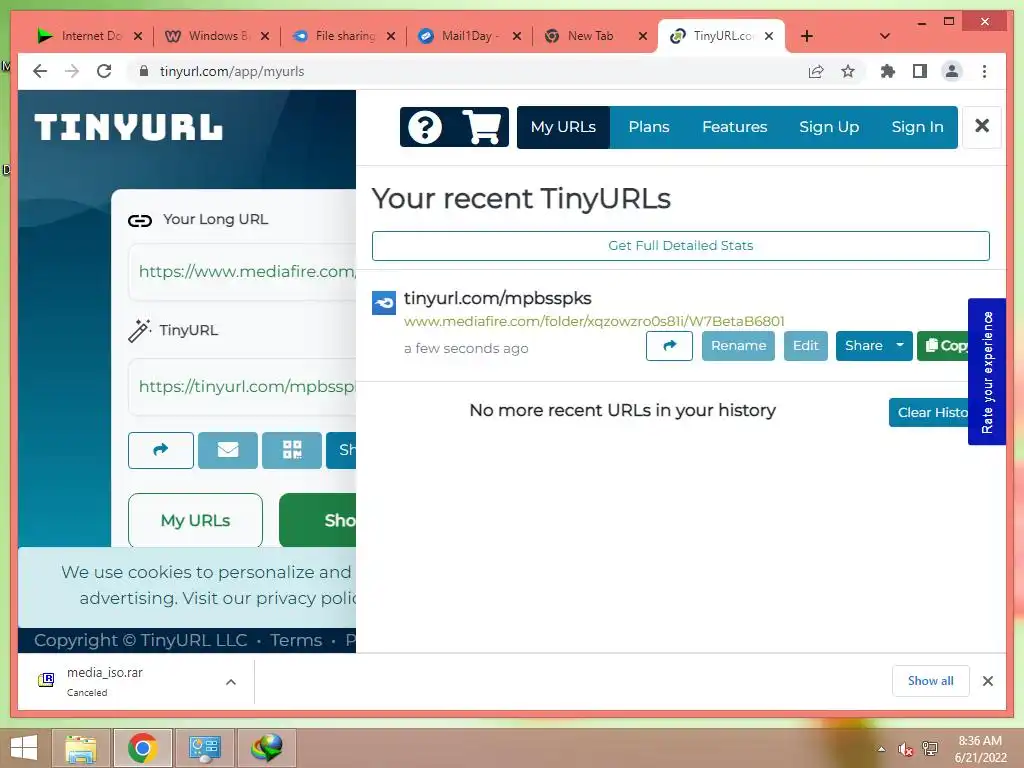Click the magic wand icon beside TinyURL
1024x768 pixels.
[x=139, y=330]
